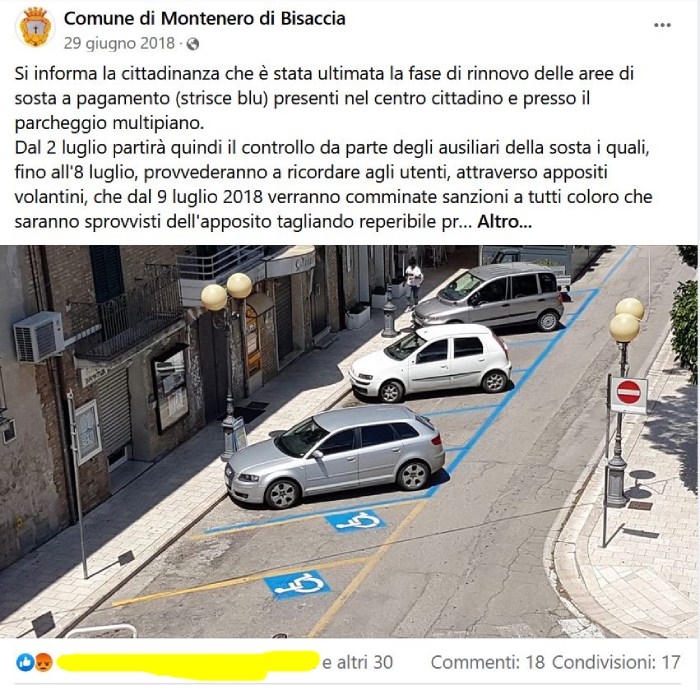The image size is (700, 690).
Task: View shares via Condivisioni: 17
Action: (616, 662)
